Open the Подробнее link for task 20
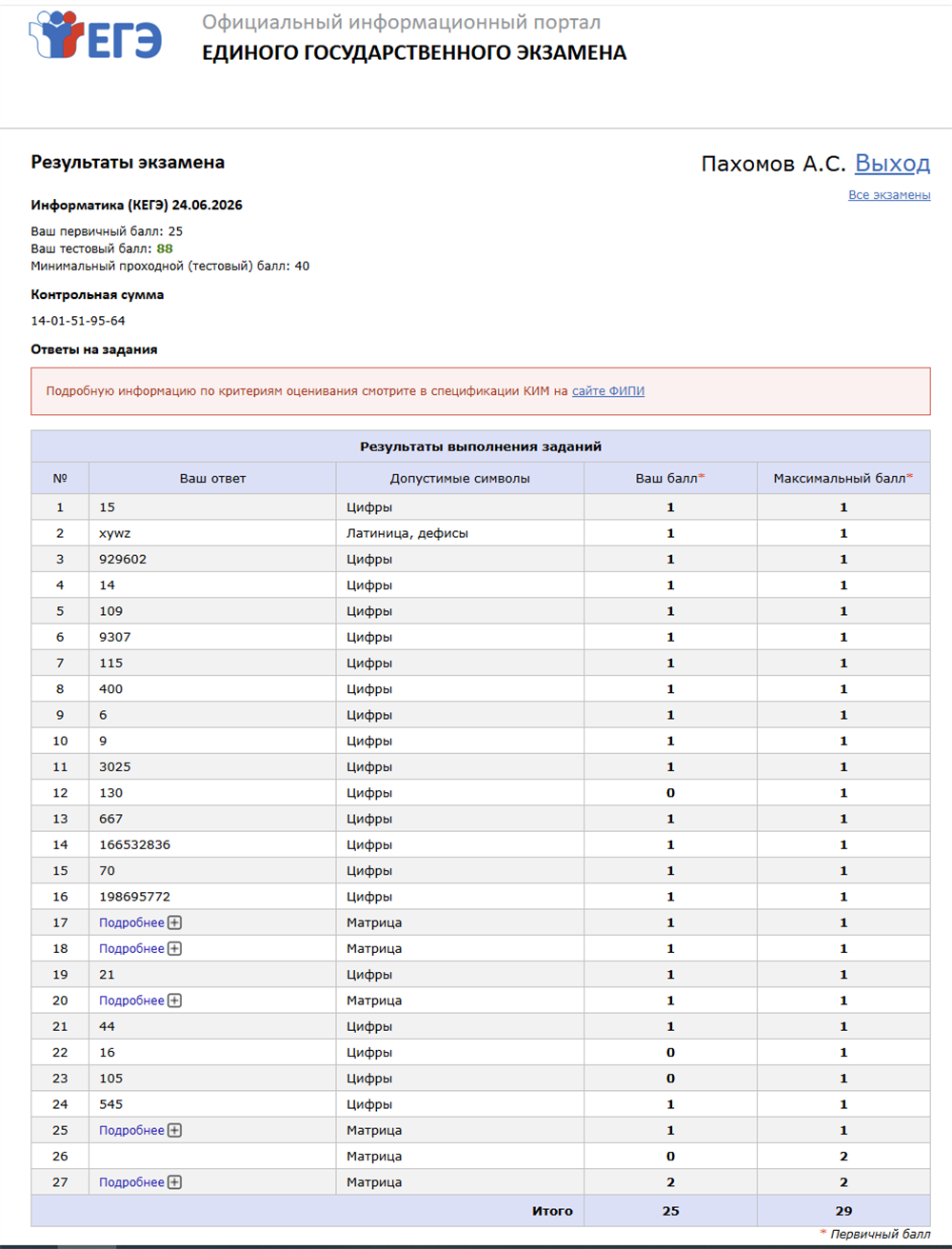 pyautogui.click(x=131, y=1001)
